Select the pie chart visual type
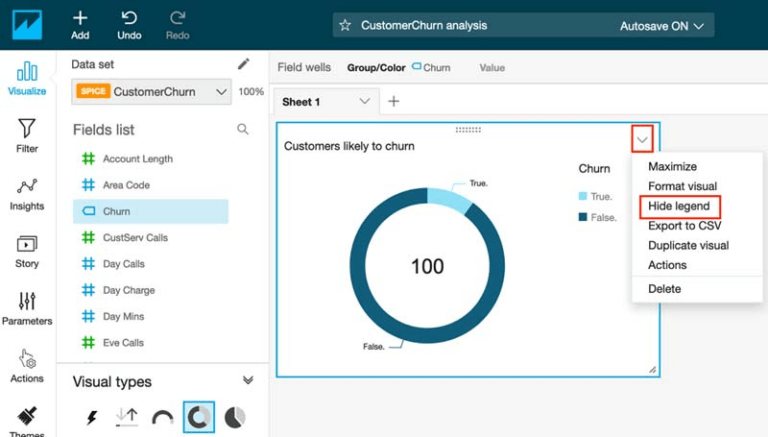This screenshot has height=437, width=768. pos(234,418)
